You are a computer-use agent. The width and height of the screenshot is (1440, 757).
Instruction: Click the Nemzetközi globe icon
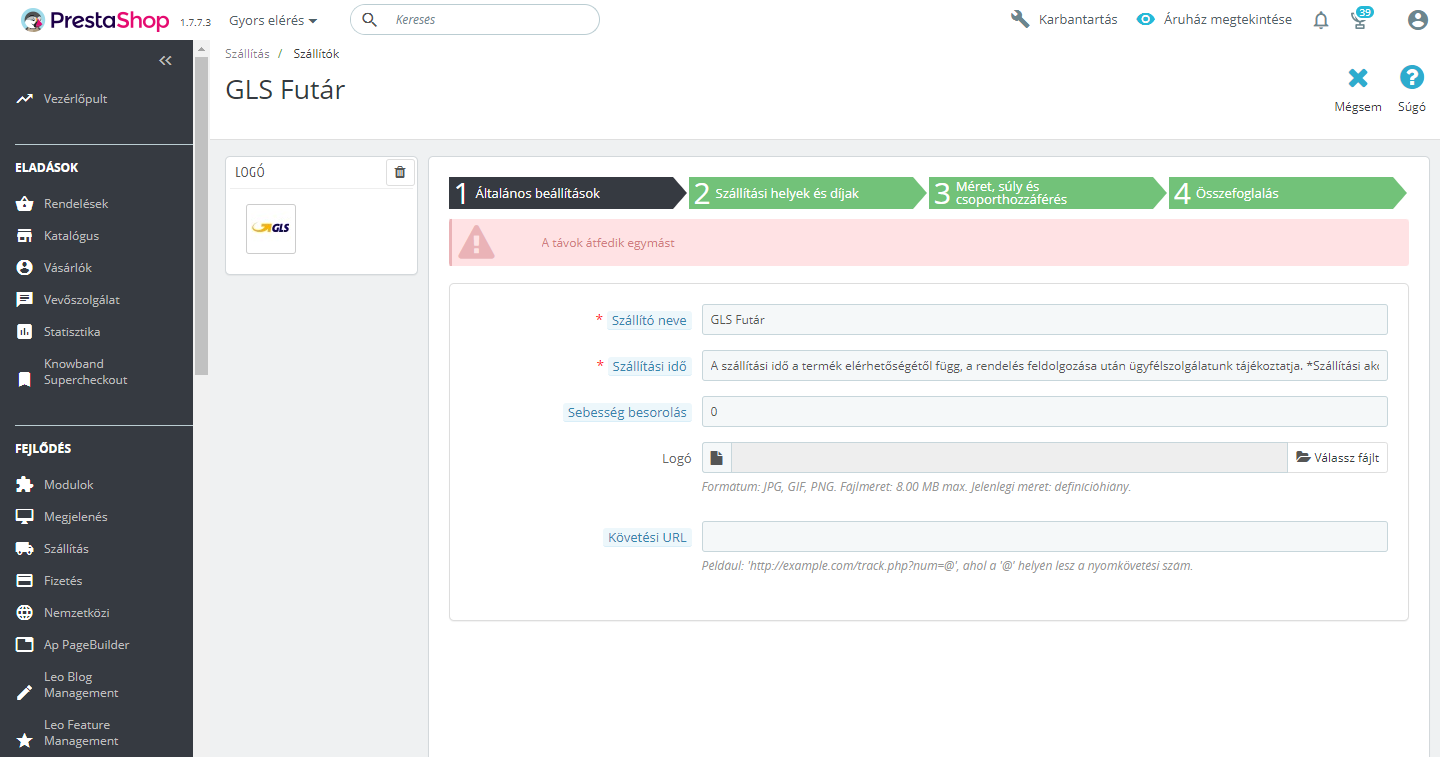(24, 613)
